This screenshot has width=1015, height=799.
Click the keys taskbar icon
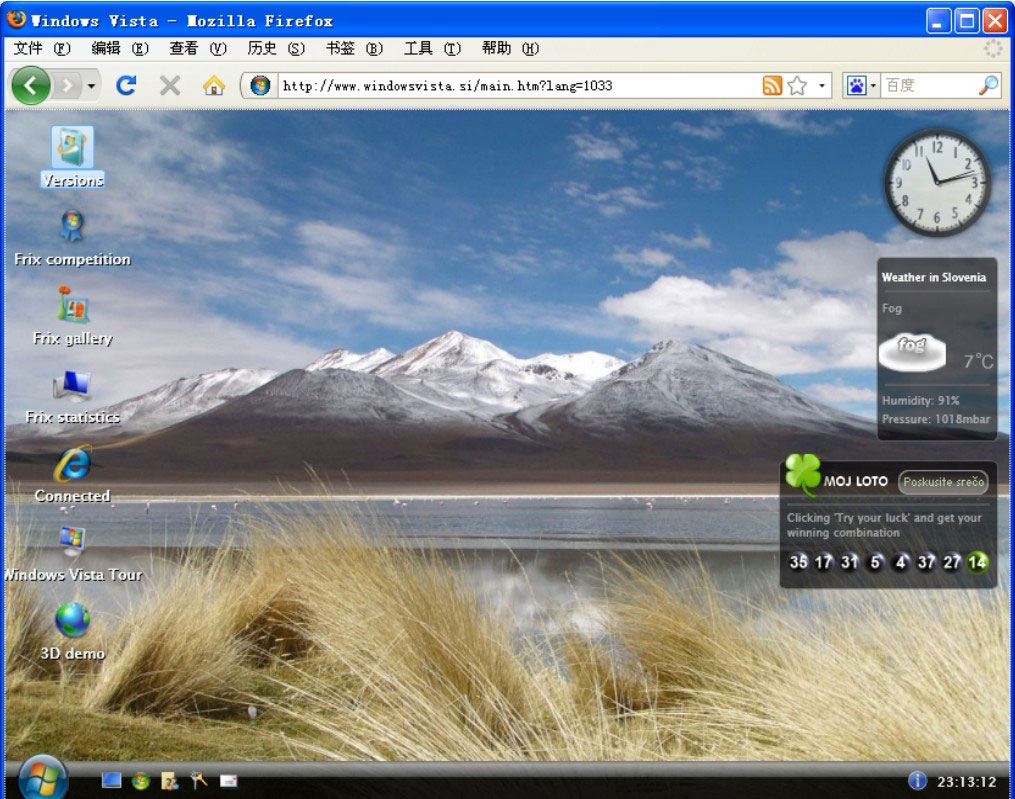click(x=199, y=781)
